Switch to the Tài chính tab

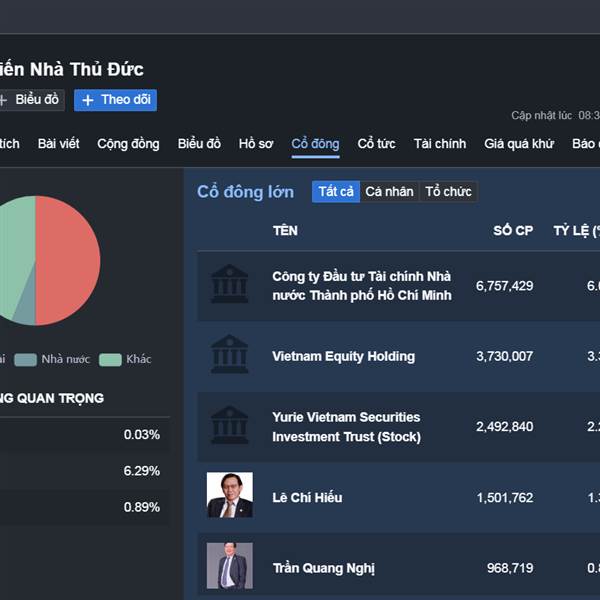tap(440, 144)
